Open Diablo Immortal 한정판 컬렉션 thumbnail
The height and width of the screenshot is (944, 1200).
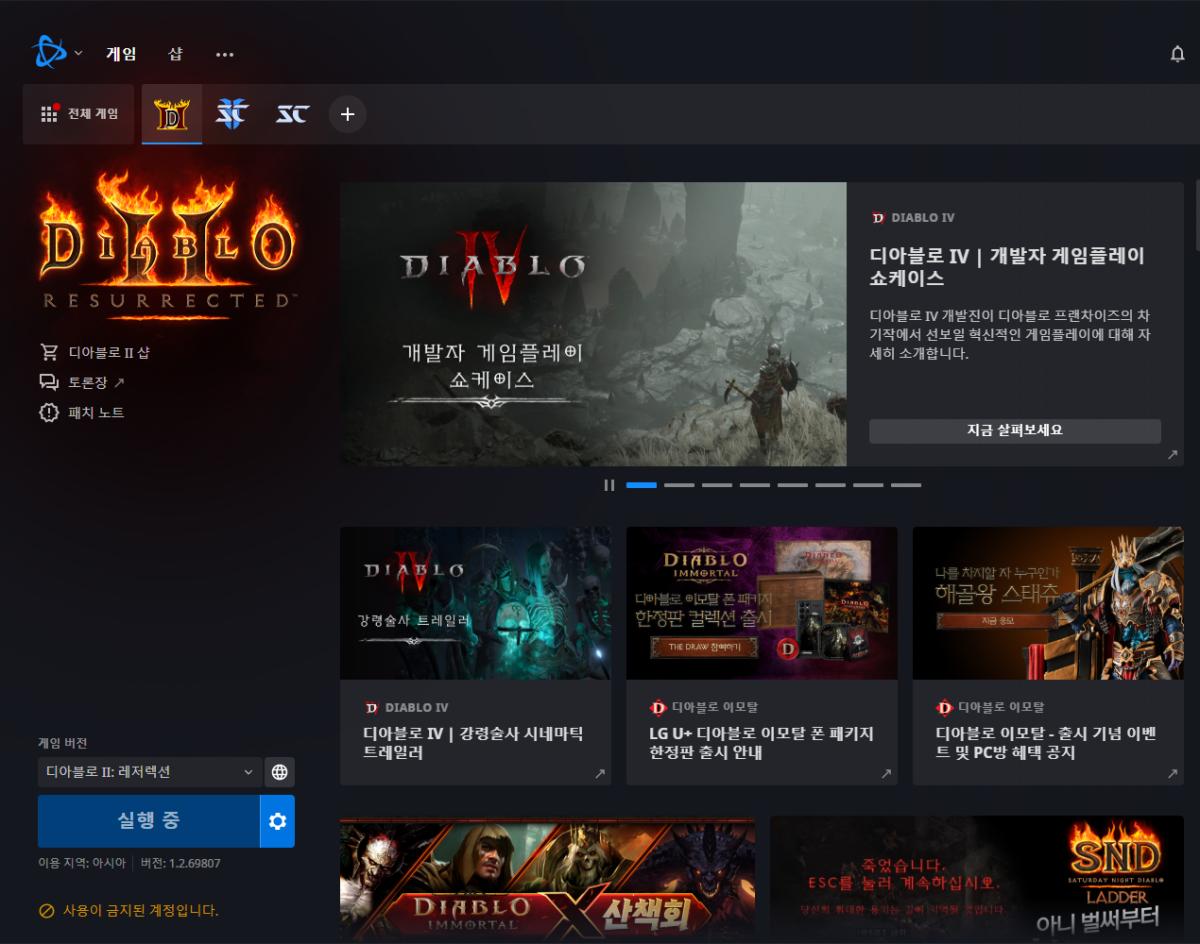(762, 603)
